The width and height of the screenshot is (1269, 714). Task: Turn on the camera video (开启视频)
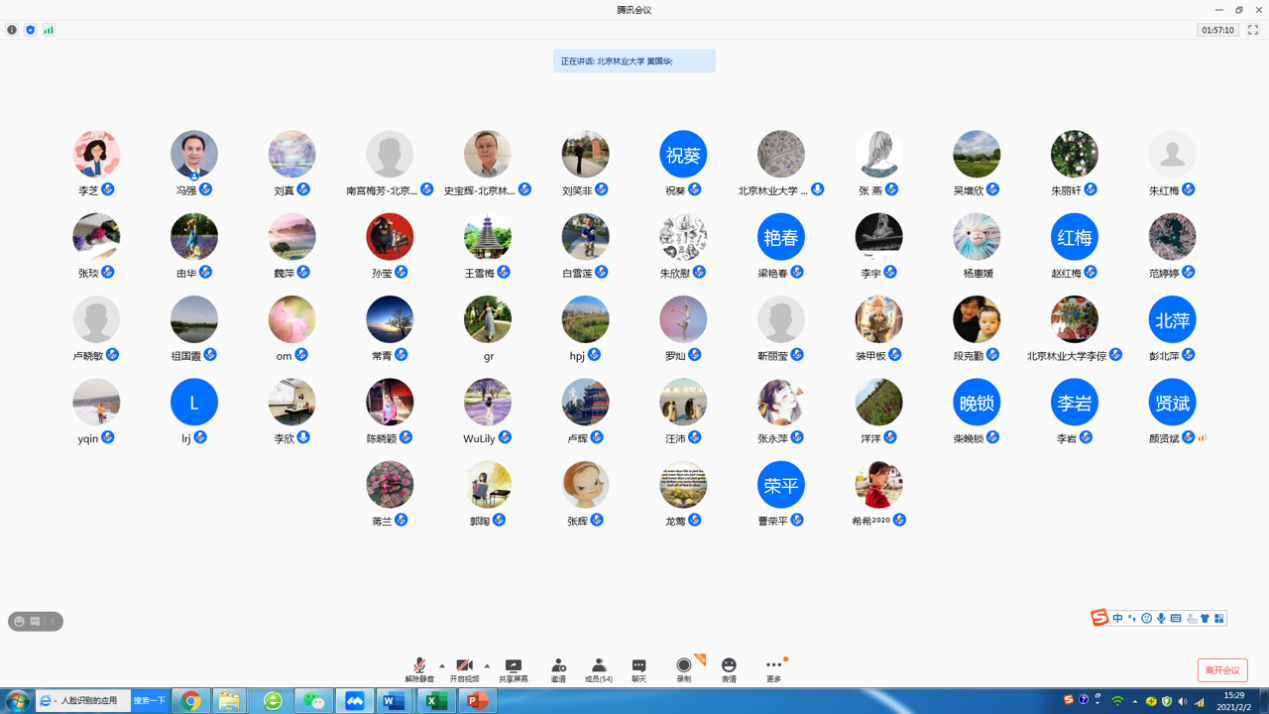pyautogui.click(x=464, y=668)
